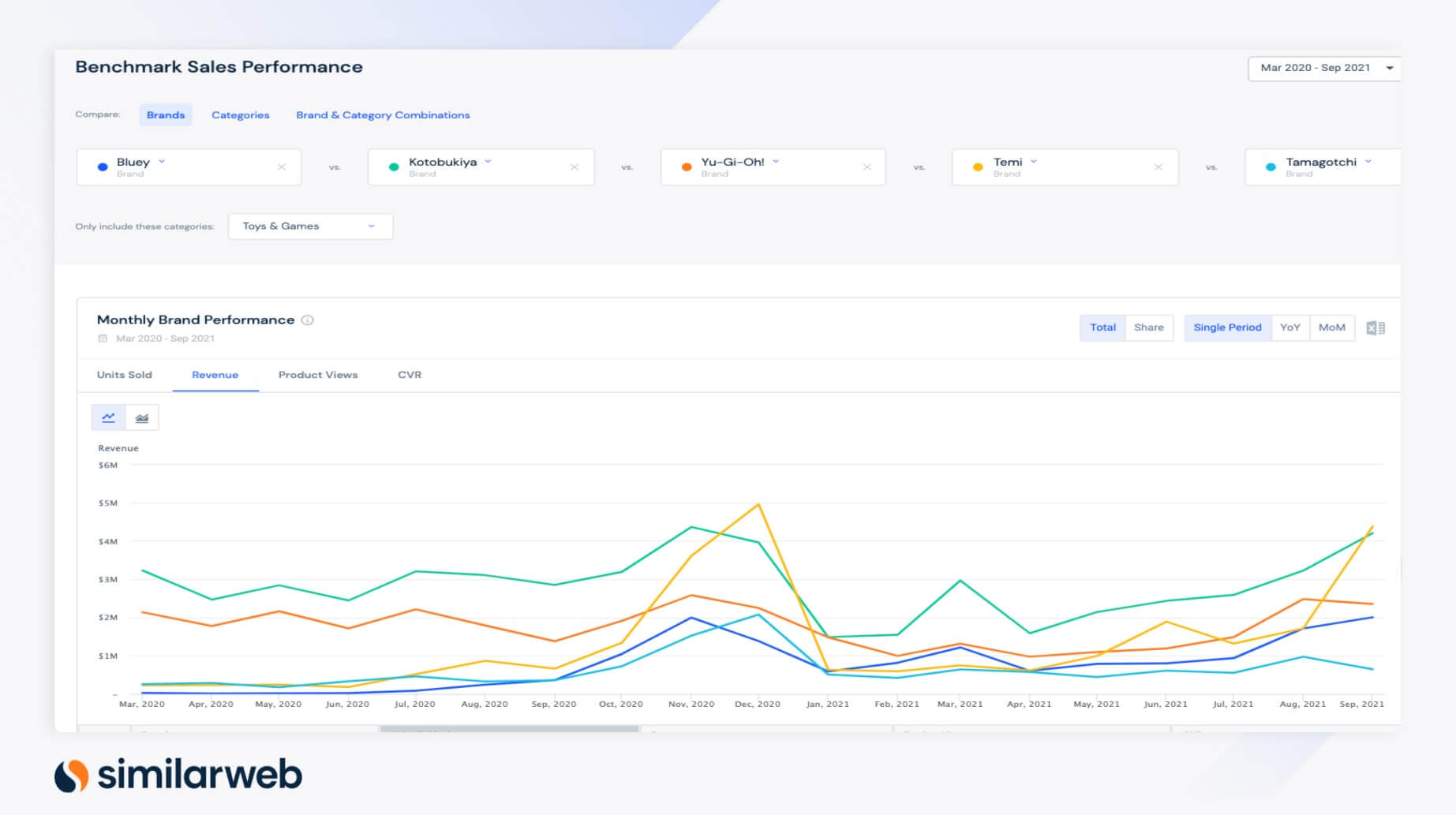
Task: Remove the Bluey brand with X
Action: coord(282,167)
